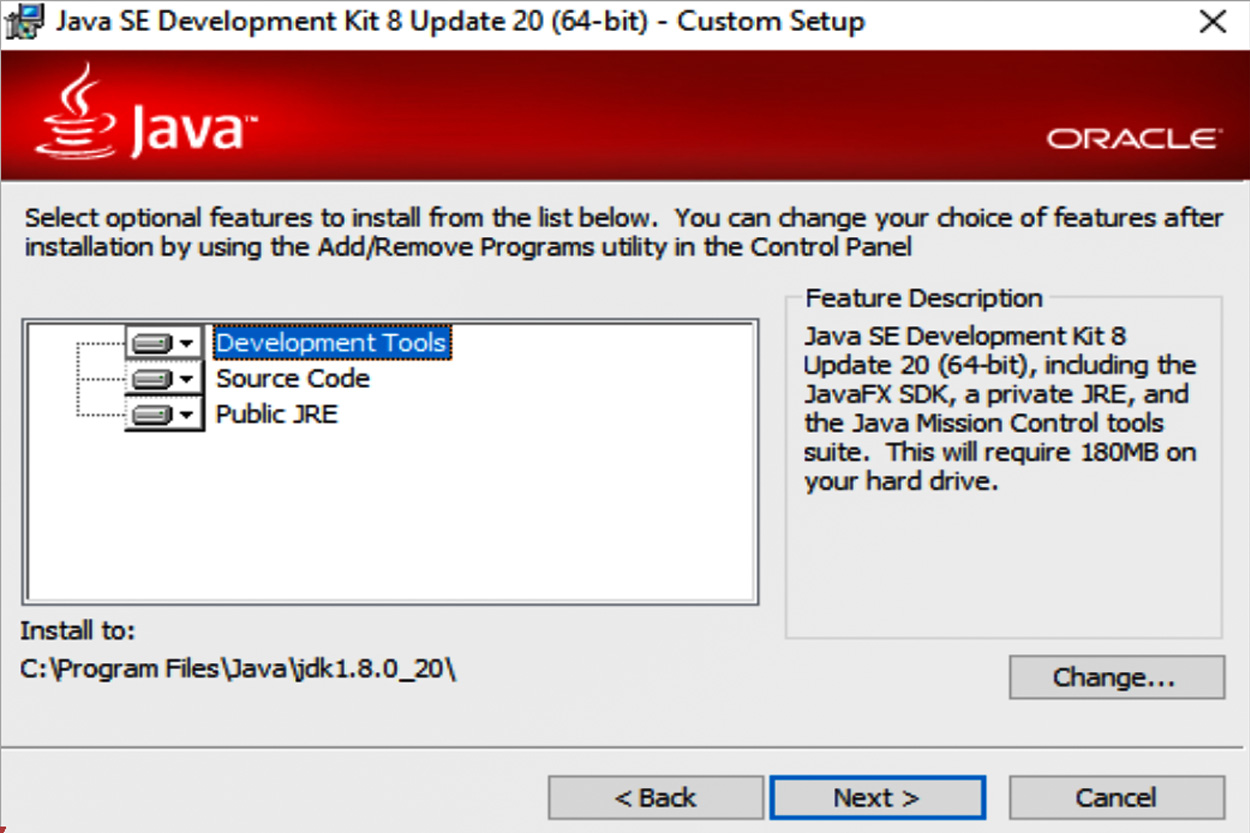Close the Custom Setup window

[x=1213, y=22]
